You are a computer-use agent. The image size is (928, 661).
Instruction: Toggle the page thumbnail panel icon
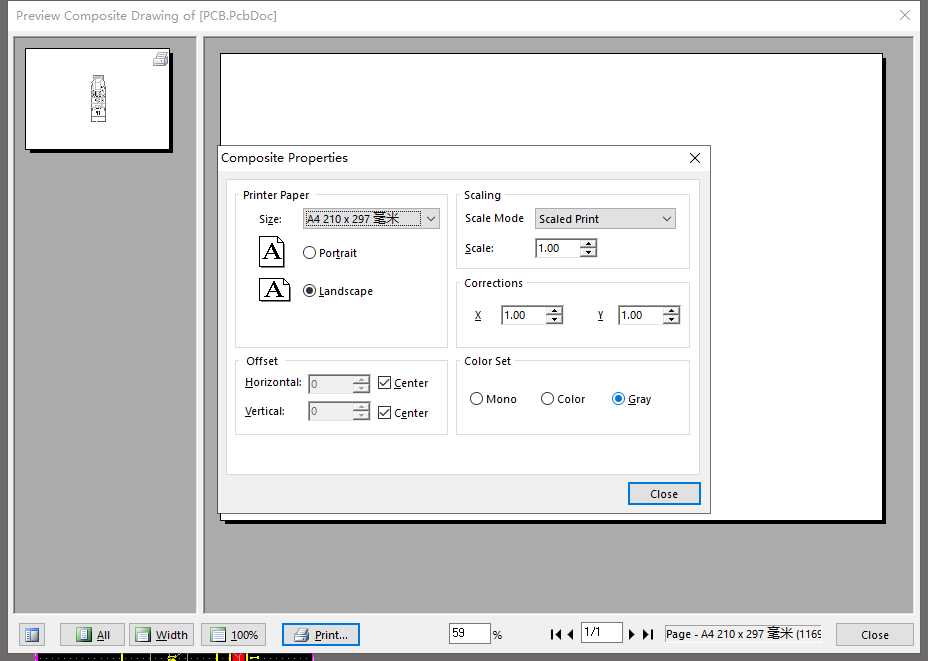[32, 635]
